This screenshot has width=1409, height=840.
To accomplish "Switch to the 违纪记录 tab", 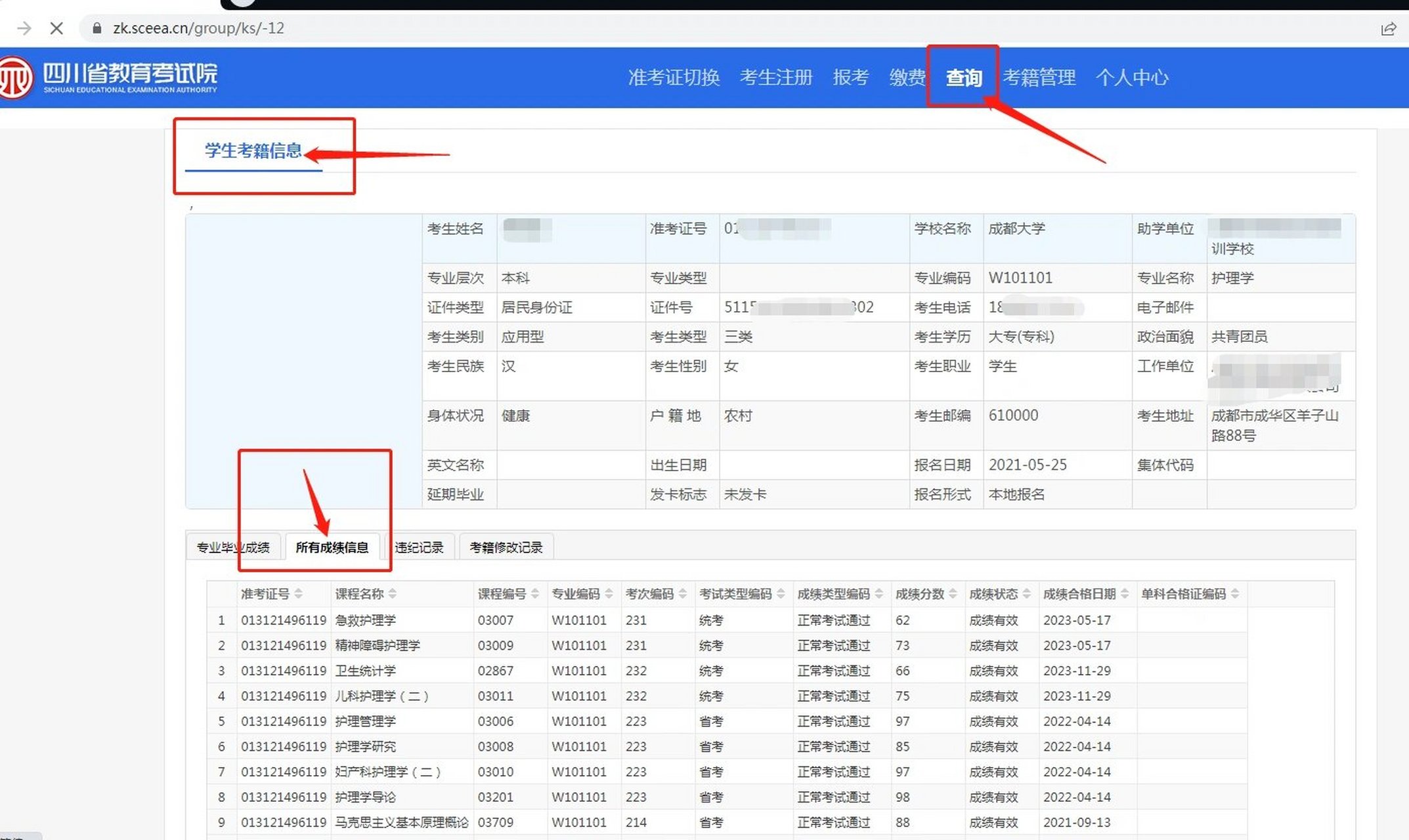I will pos(421,547).
